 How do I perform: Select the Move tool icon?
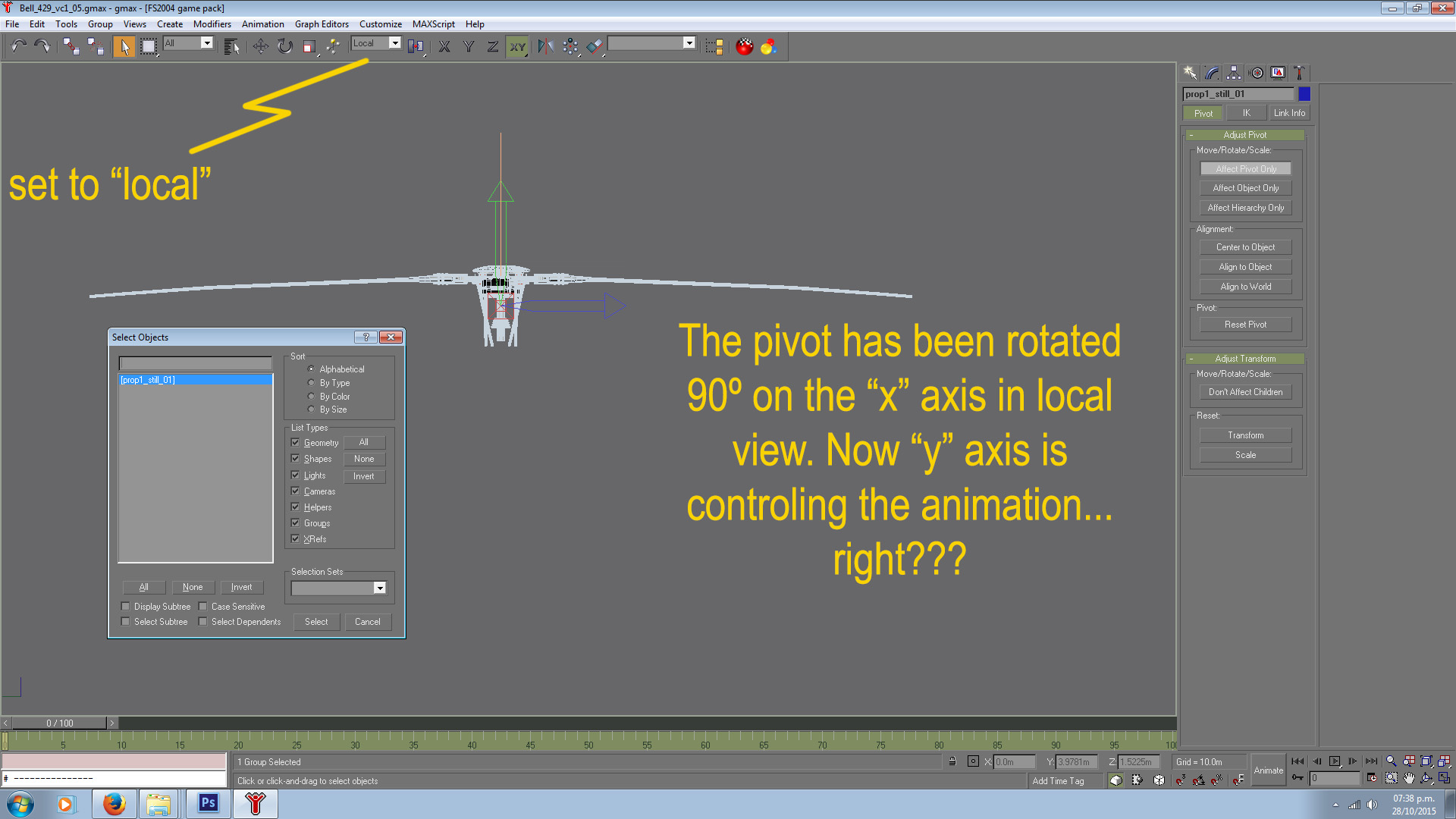[x=261, y=46]
